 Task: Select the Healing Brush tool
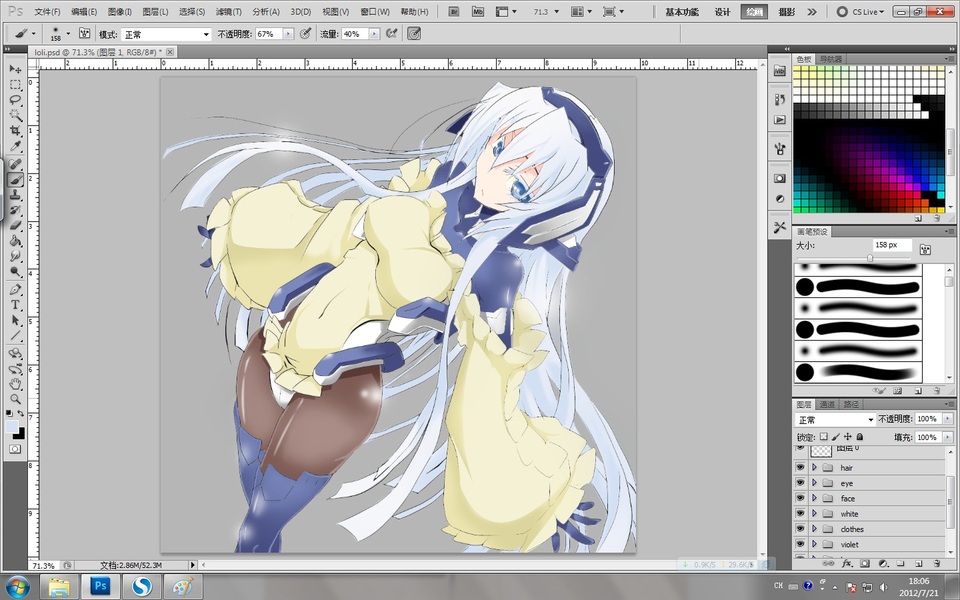coord(15,164)
